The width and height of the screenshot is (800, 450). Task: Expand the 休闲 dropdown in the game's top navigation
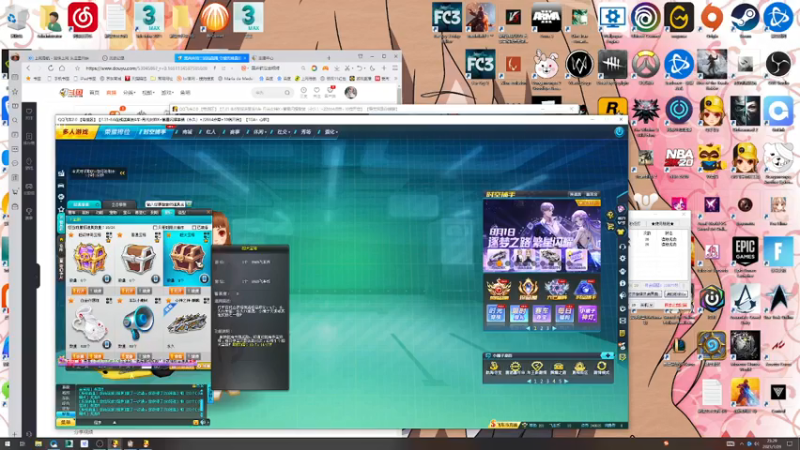point(259,132)
